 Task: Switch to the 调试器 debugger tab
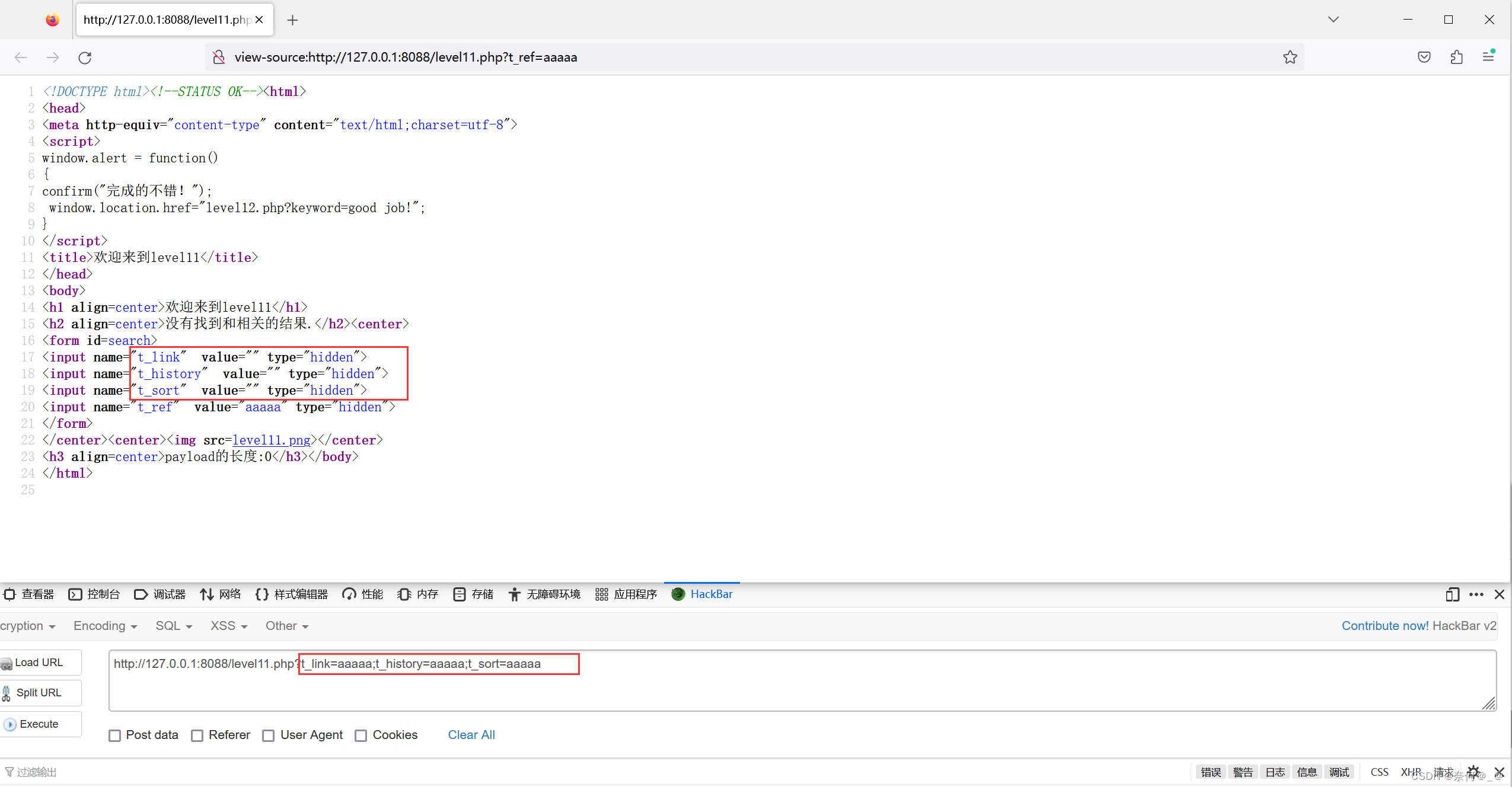pos(160,594)
